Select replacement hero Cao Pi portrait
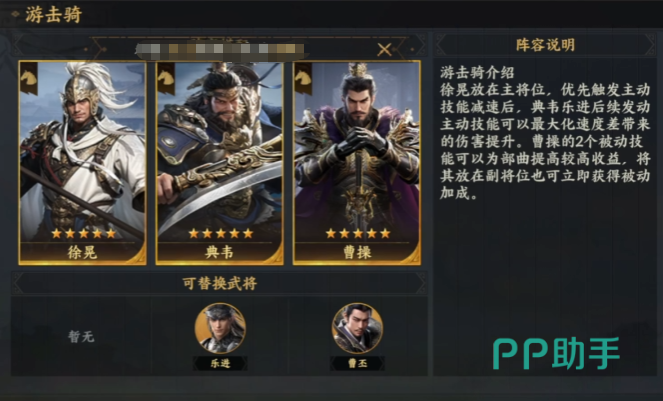Image resolution: width=663 pixels, height=401 pixels. pyautogui.click(x=357, y=328)
